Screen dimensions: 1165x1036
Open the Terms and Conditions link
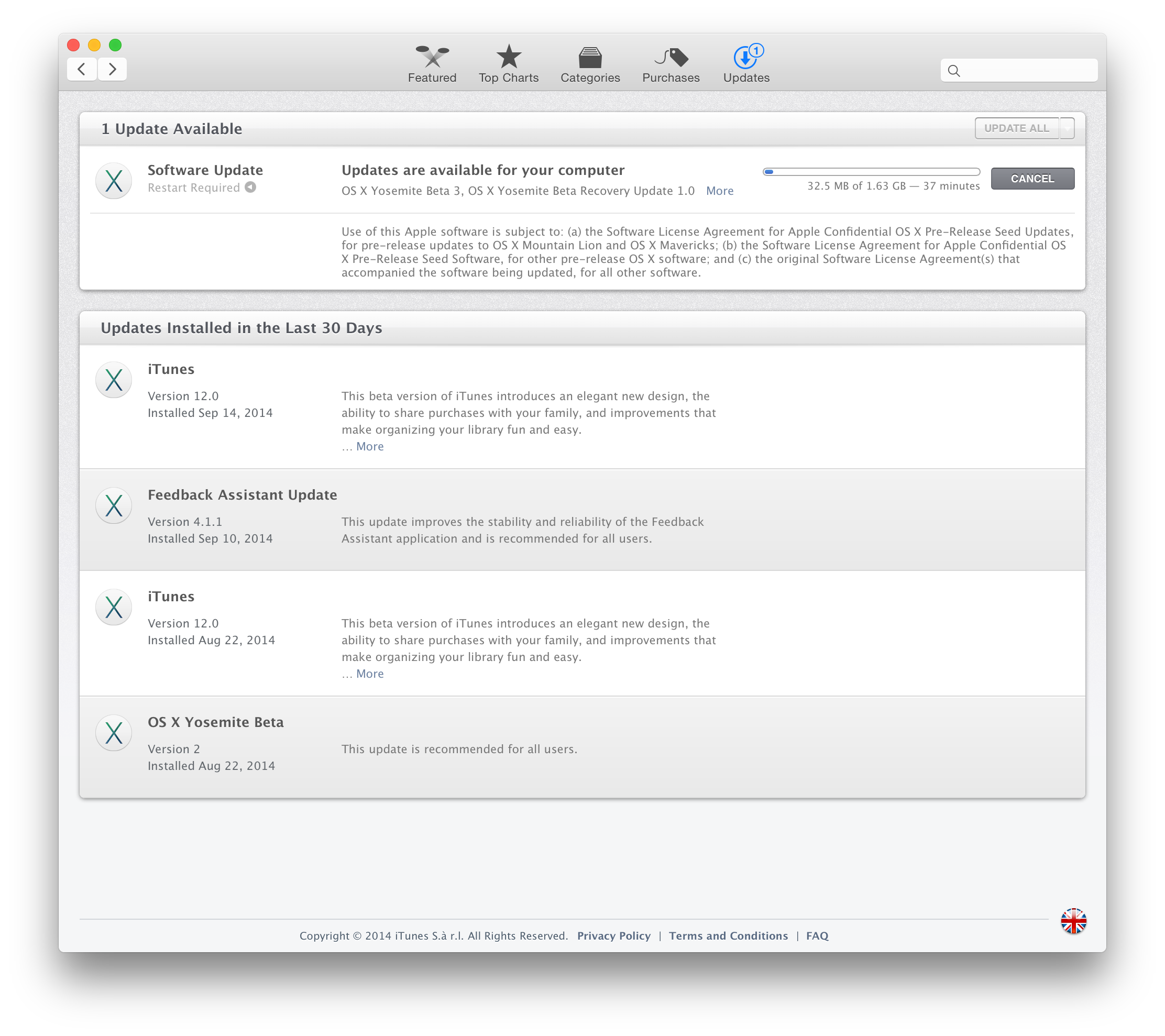729,936
